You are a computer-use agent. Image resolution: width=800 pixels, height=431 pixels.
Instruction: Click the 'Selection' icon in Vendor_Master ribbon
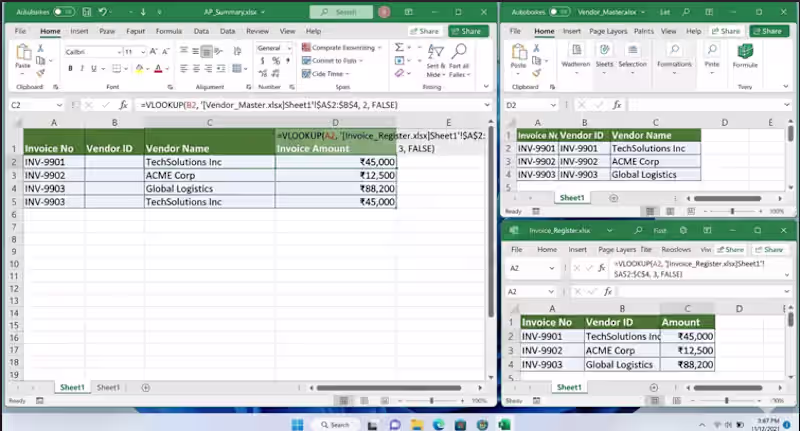632,50
